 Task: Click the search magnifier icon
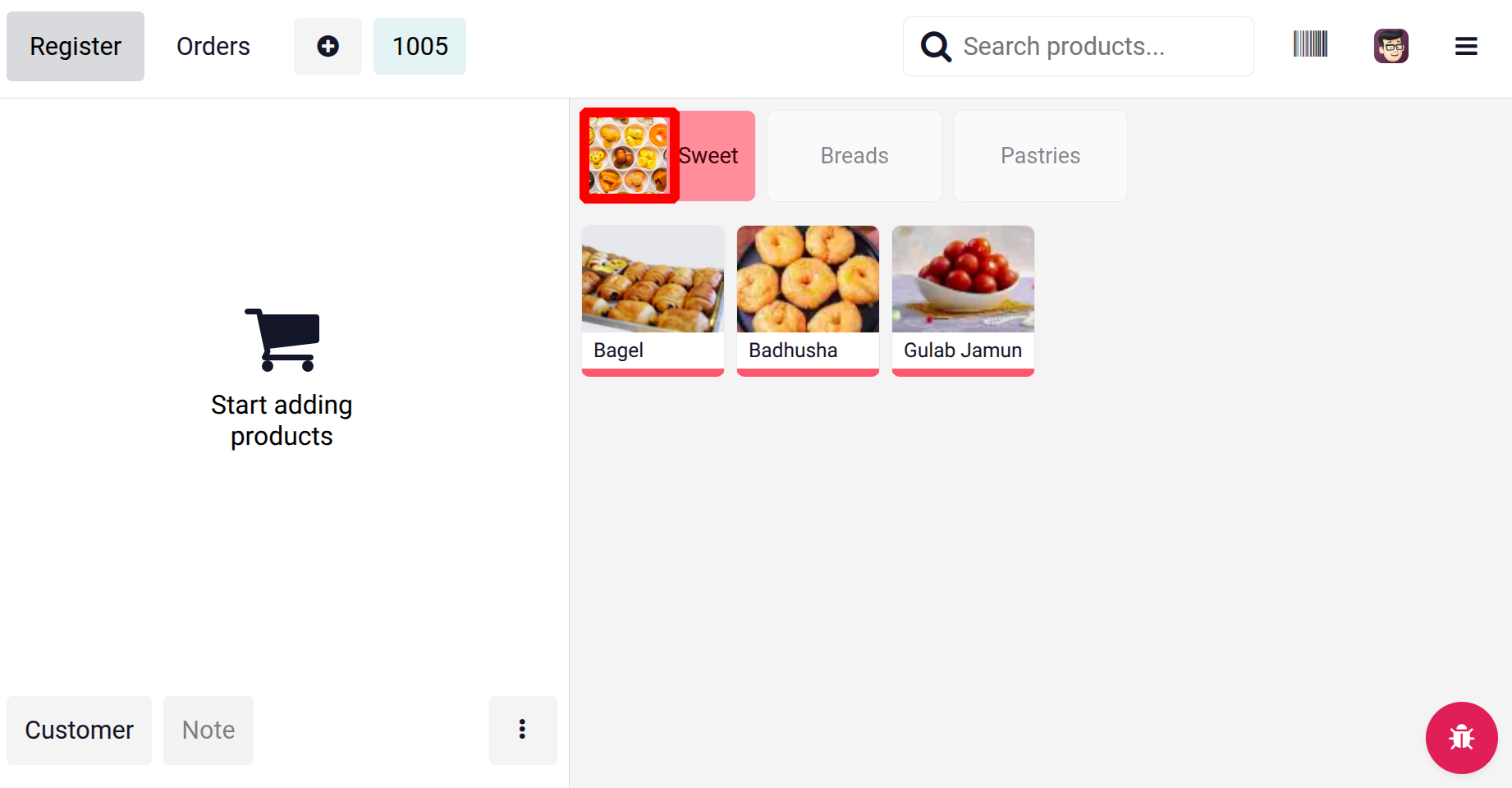[936, 47]
